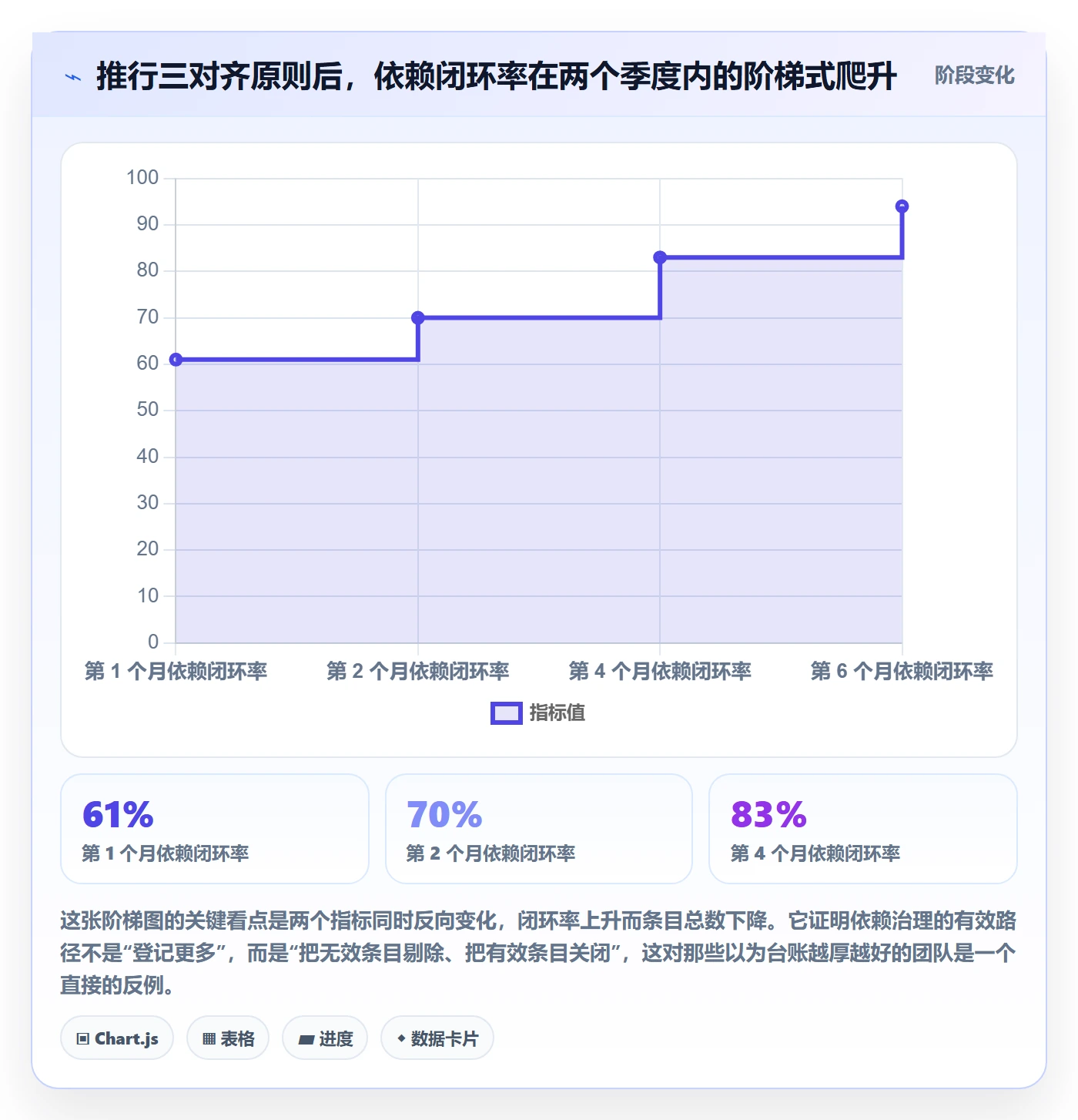
Task: Toggle the 指标值 legend swatch
Action: [507, 713]
